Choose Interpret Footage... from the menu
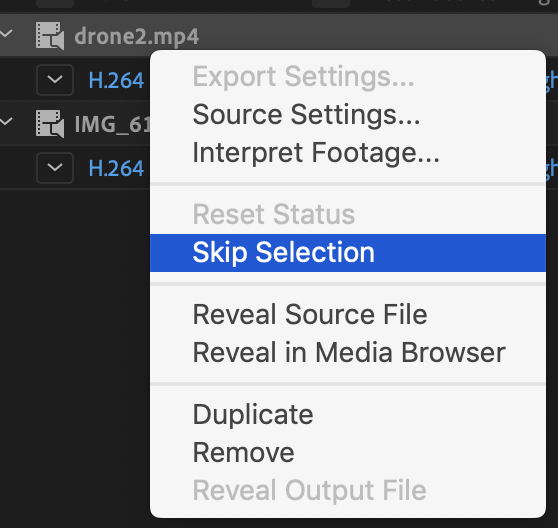Image resolution: width=558 pixels, height=528 pixels. pyautogui.click(x=316, y=153)
